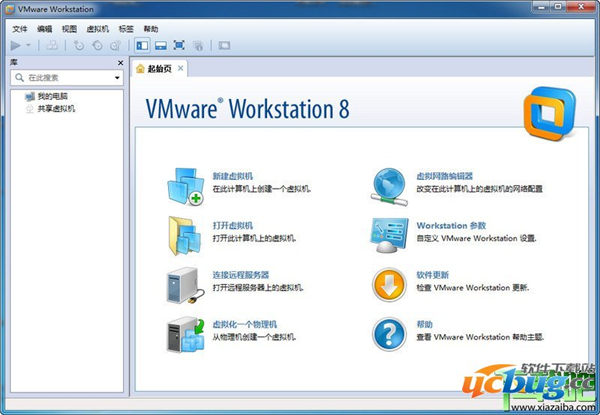Click text 自定义 VMware Workstation 设置
Screen dimensions: 600x415
click(476, 238)
